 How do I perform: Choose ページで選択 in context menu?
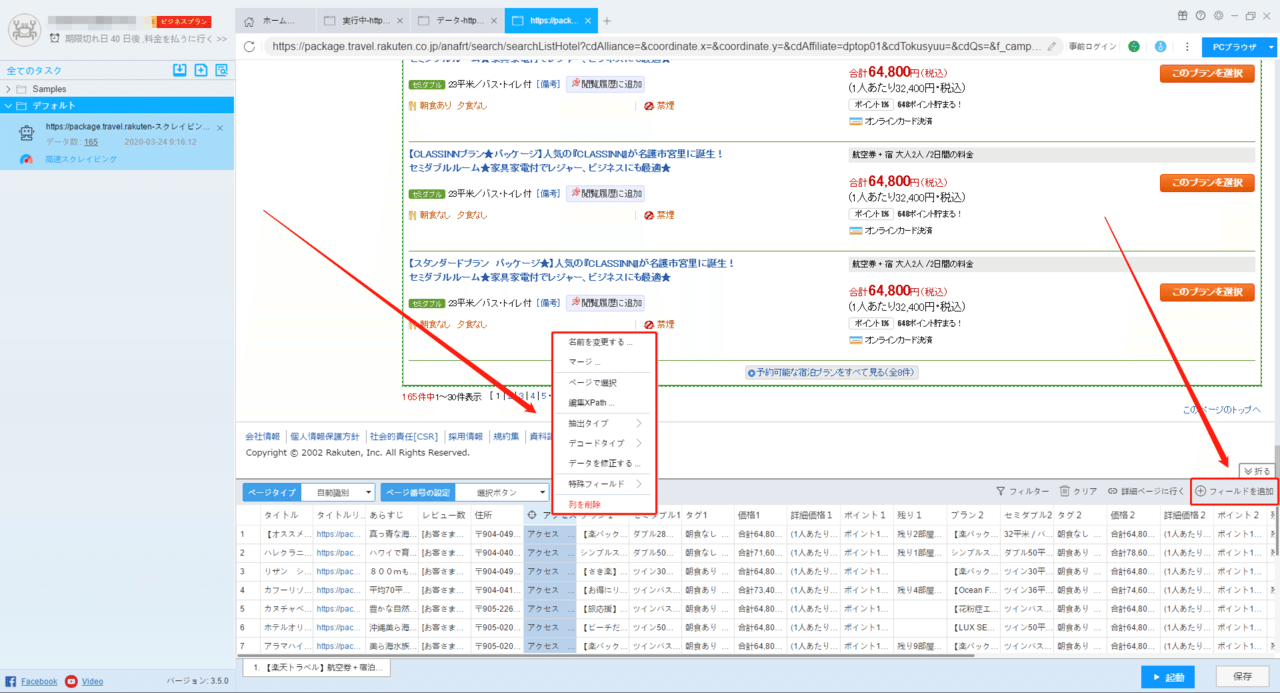pos(593,383)
